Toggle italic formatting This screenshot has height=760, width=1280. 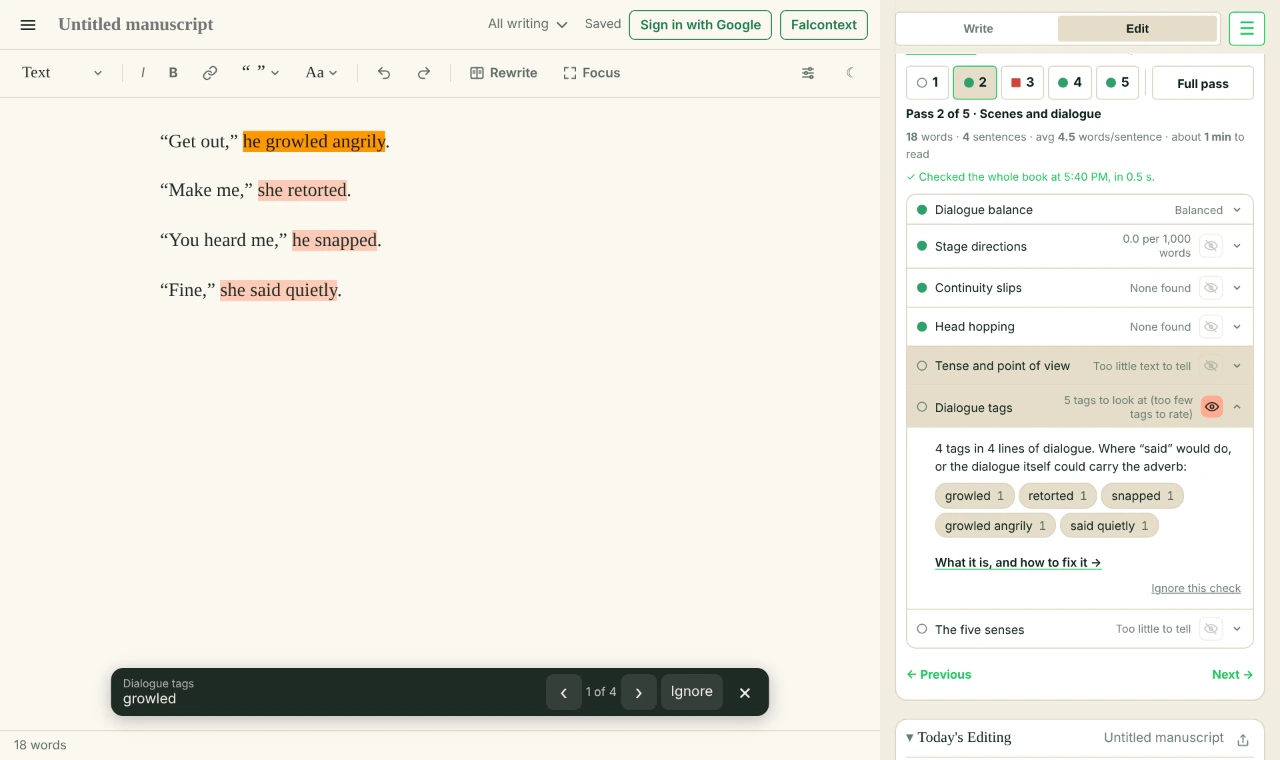[x=143, y=73]
